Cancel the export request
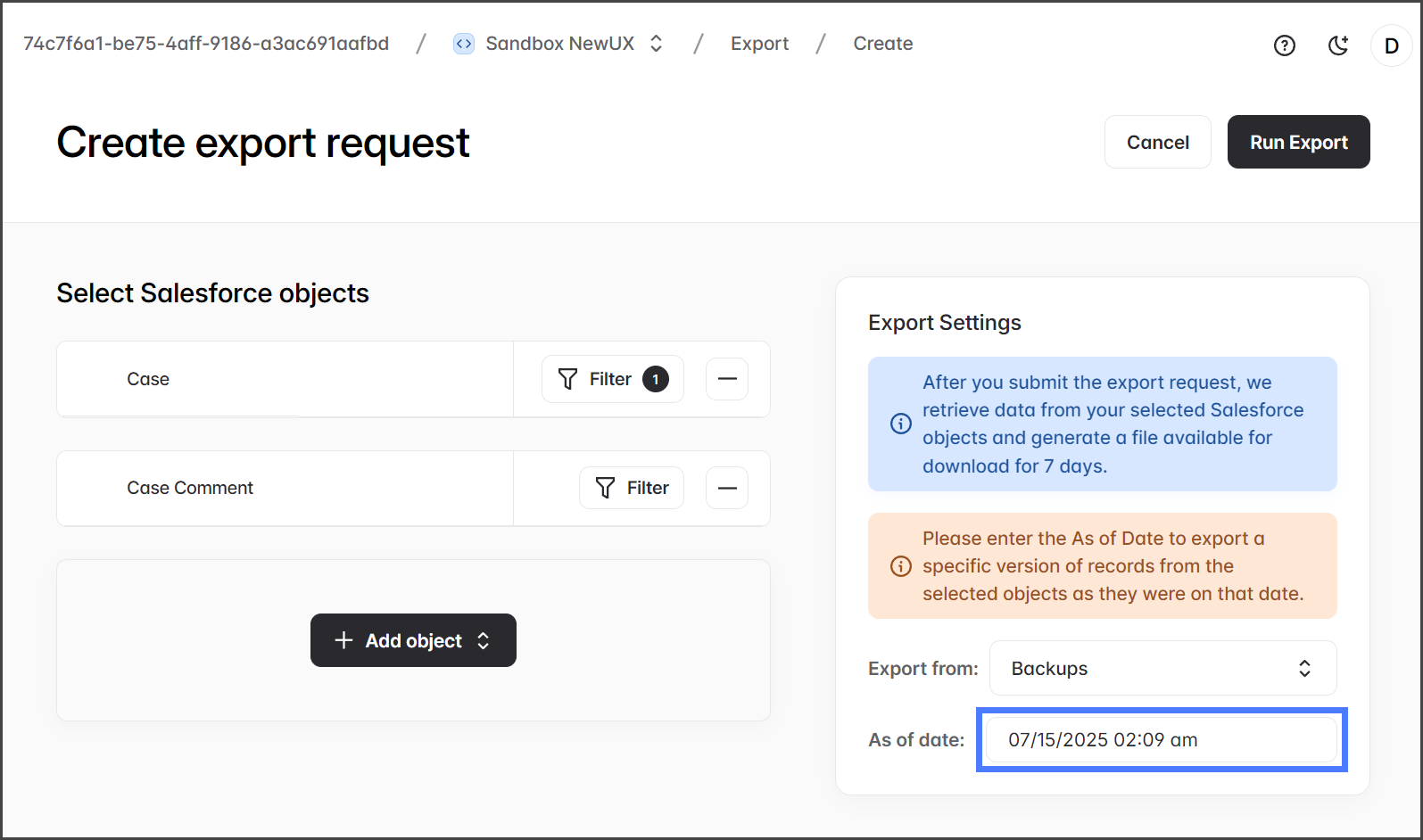 pos(1157,142)
